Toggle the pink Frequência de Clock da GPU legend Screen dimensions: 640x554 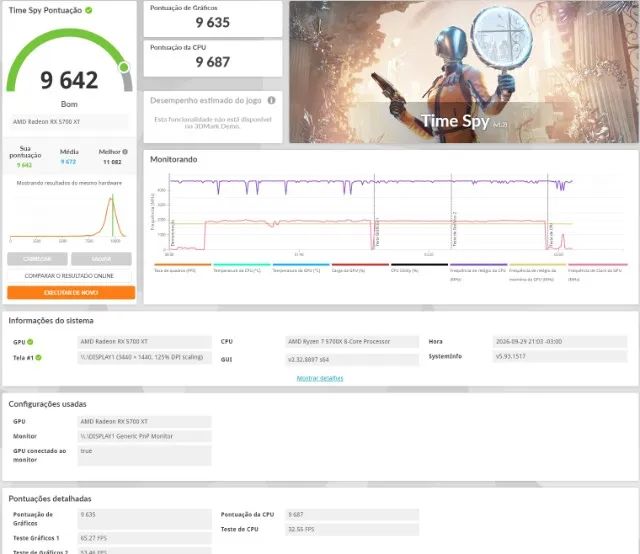click(x=598, y=272)
